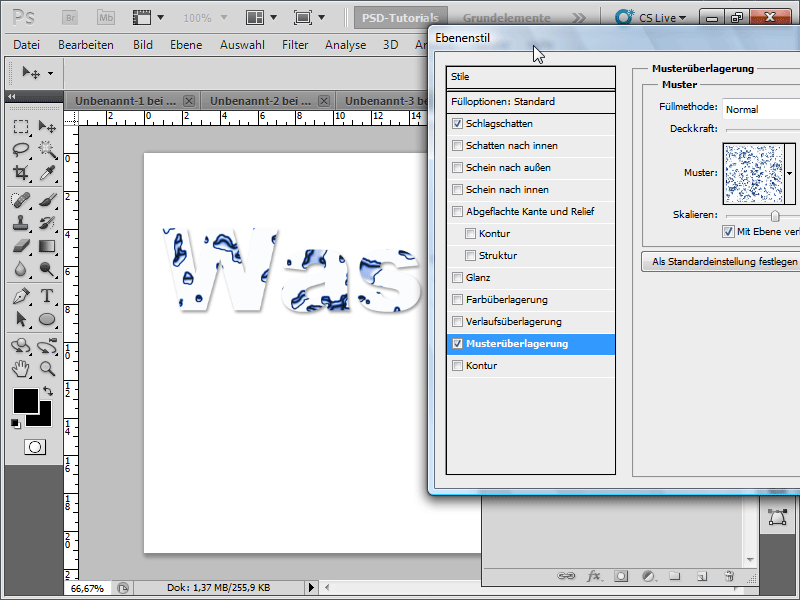The width and height of the screenshot is (800, 600).
Task: Reset default foreground and background colors
Action: (16, 423)
